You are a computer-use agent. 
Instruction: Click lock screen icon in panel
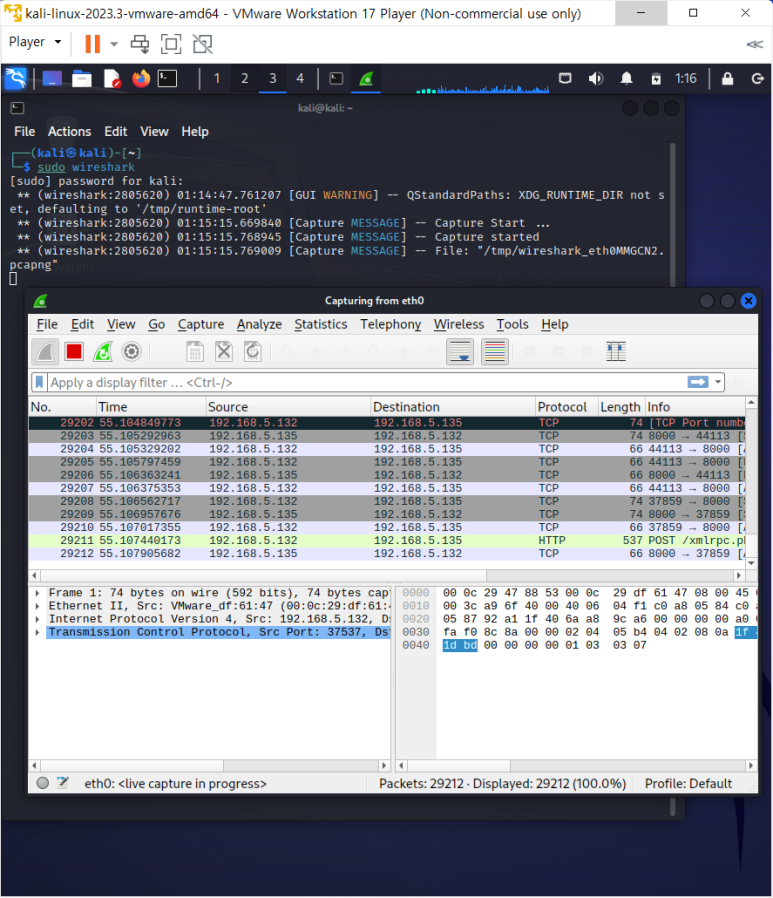click(727, 78)
